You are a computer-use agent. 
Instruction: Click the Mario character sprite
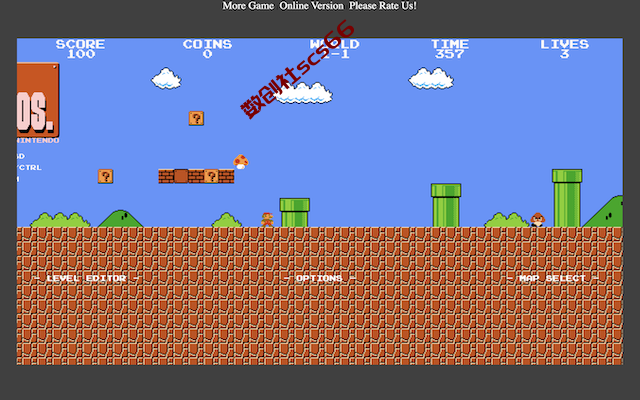click(267, 220)
